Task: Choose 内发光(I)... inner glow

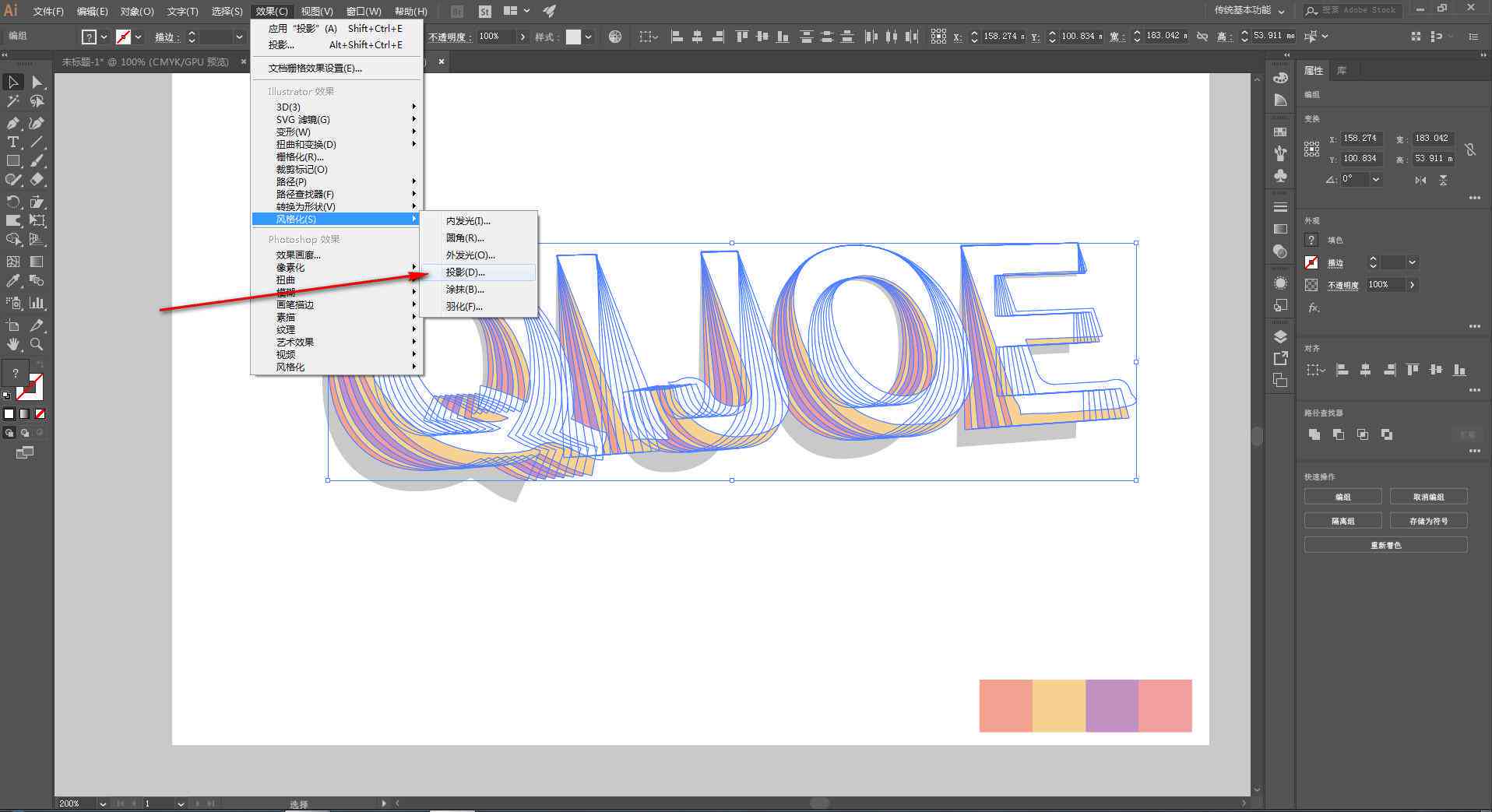Action: (478, 221)
